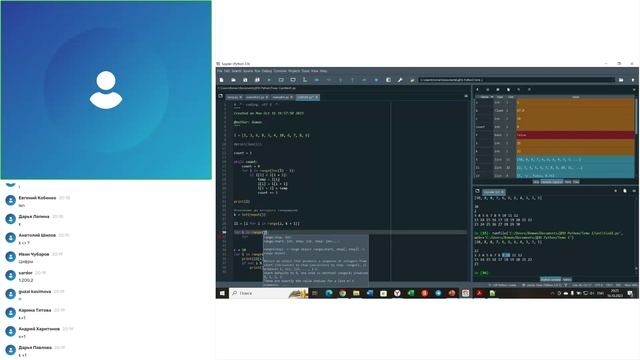Change to parent directory arrow icon
The height and width of the screenshot is (360, 640).
[633, 80]
